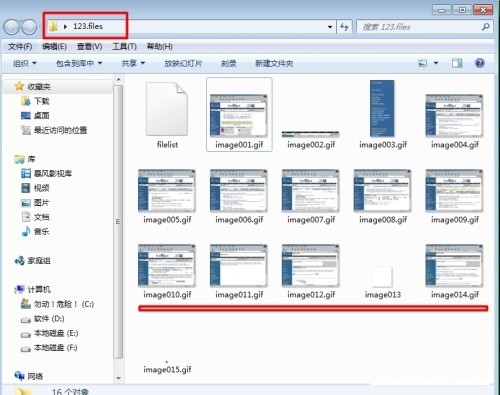Image resolution: width=500 pixels, height=395 pixels.
Task: Select the 视频 library icon
Action: pos(26,188)
